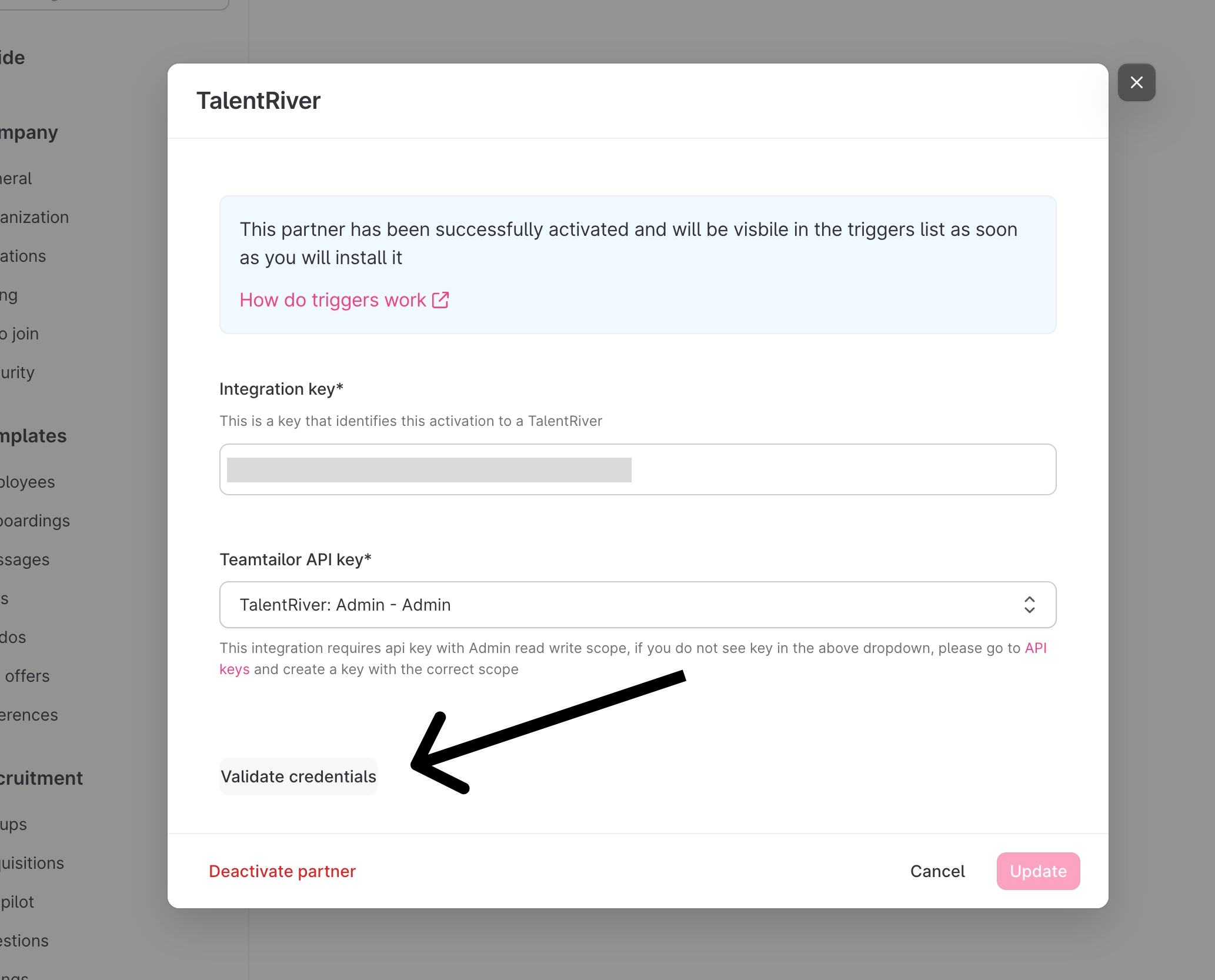
Task: Open the Onboardings sidebar item
Action: [x=34, y=521]
